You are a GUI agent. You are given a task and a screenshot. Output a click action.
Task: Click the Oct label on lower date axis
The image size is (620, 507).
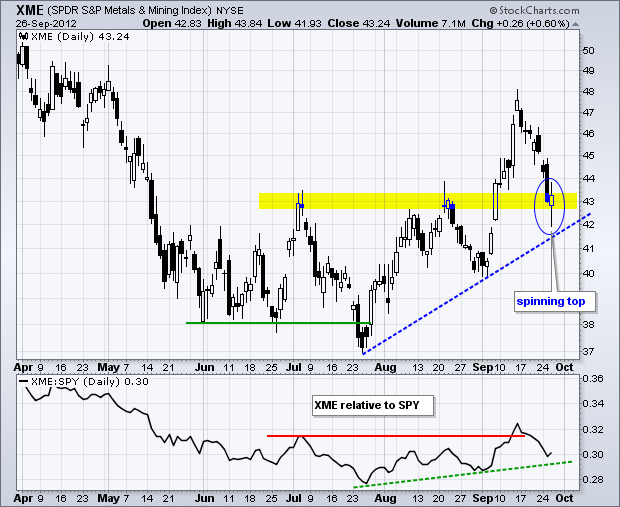click(x=564, y=498)
